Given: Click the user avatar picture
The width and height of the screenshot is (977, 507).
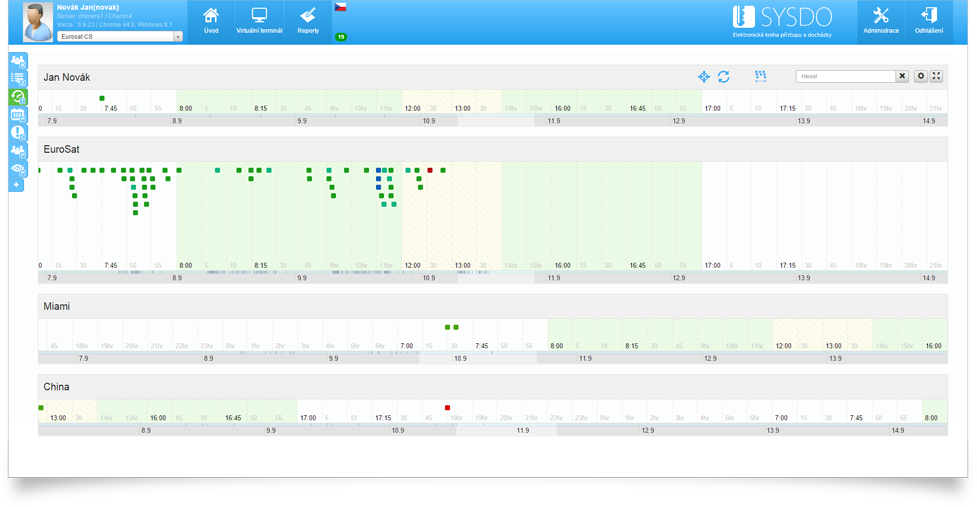Looking at the screenshot, I should coord(38,22).
